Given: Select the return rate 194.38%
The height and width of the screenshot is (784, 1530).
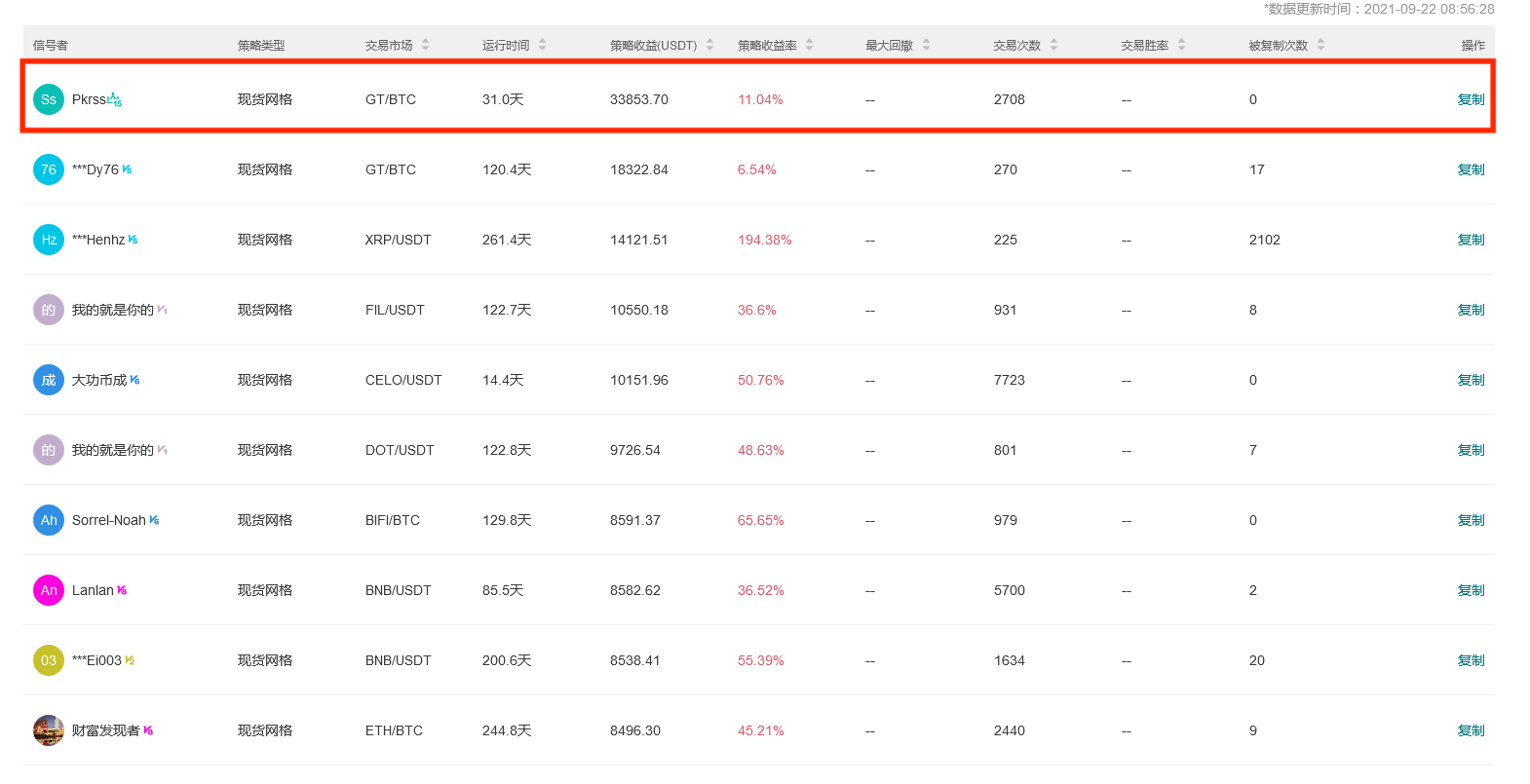Looking at the screenshot, I should [x=765, y=240].
